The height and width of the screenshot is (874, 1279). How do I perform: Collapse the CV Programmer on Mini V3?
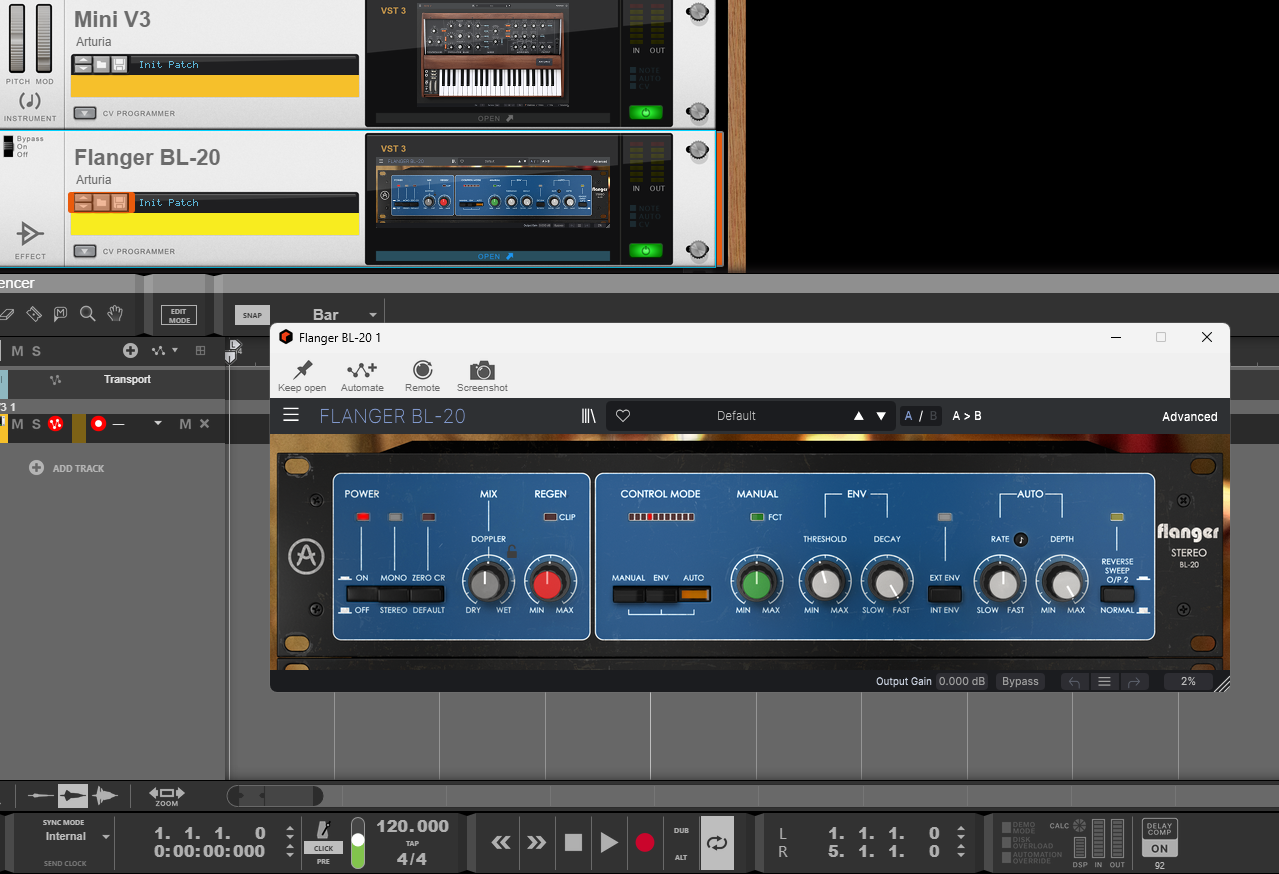pos(84,113)
